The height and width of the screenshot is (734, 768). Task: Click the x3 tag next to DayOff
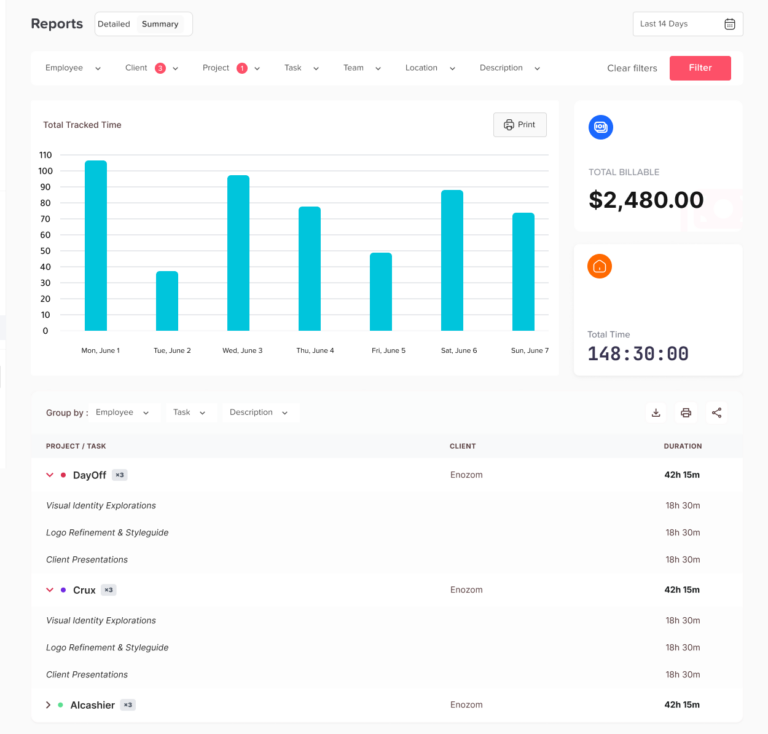(120, 475)
